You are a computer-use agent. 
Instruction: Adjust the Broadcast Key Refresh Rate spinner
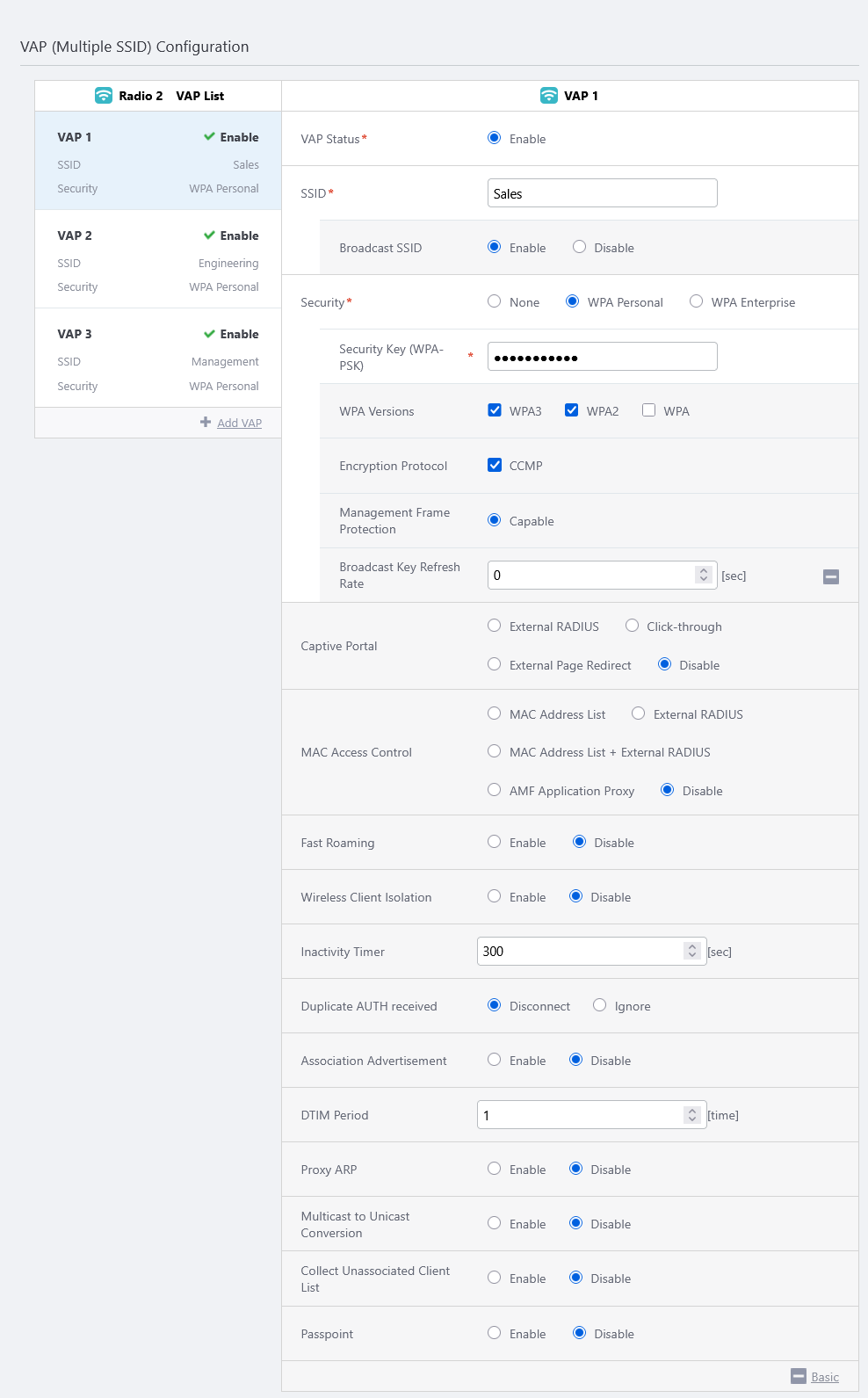pyautogui.click(x=703, y=575)
